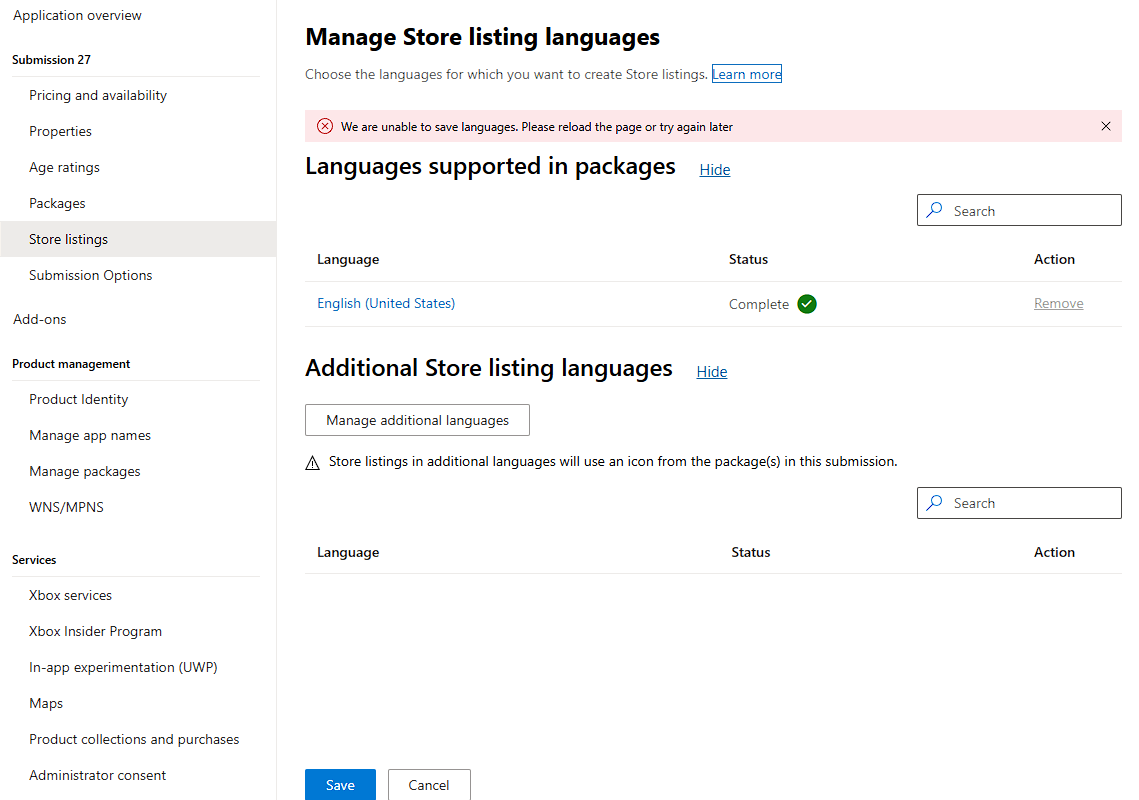The height and width of the screenshot is (800, 1139).
Task: Click Manage additional languages button
Action: (417, 420)
